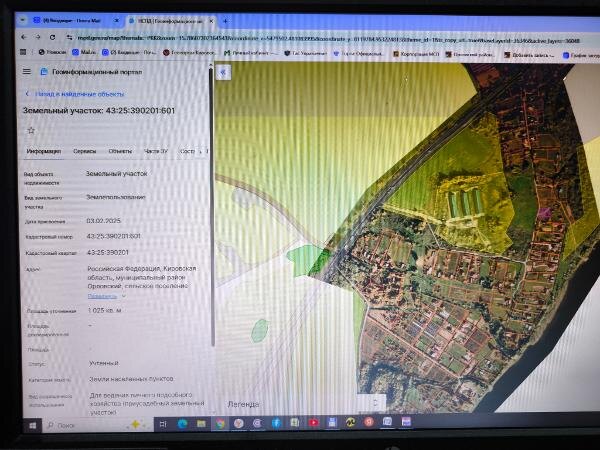Collapse the side panel with double-arrow button
This screenshot has width=600, height=450.
pyautogui.click(x=223, y=72)
